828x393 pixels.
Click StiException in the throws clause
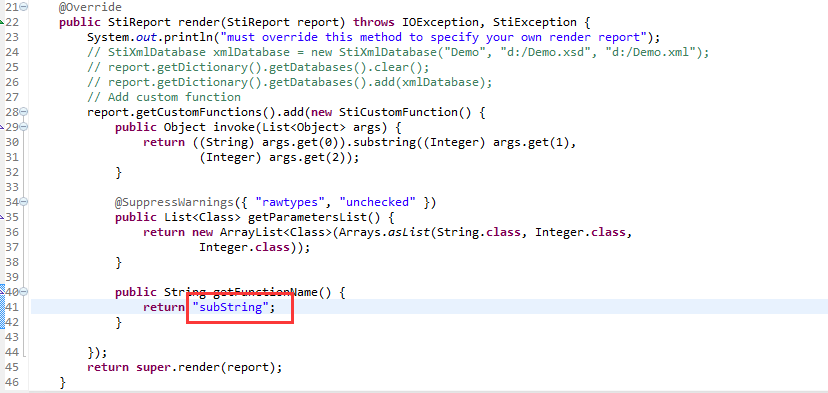[x=535, y=22]
